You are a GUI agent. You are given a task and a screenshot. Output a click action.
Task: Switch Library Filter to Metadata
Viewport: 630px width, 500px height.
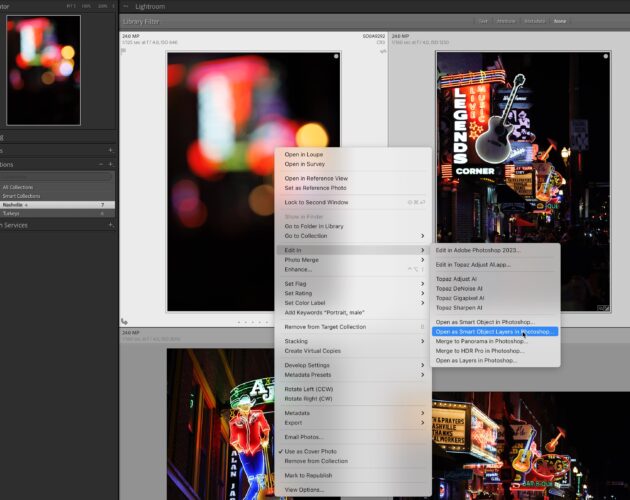tap(535, 21)
